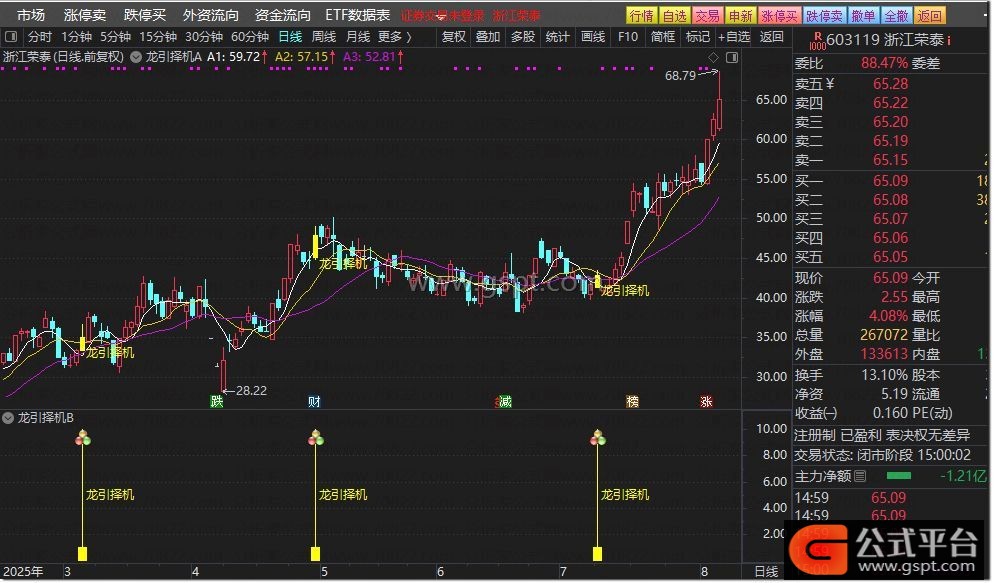Open the F10 company info
Image resolution: width=994 pixels, height=583 pixels.
click(628, 37)
